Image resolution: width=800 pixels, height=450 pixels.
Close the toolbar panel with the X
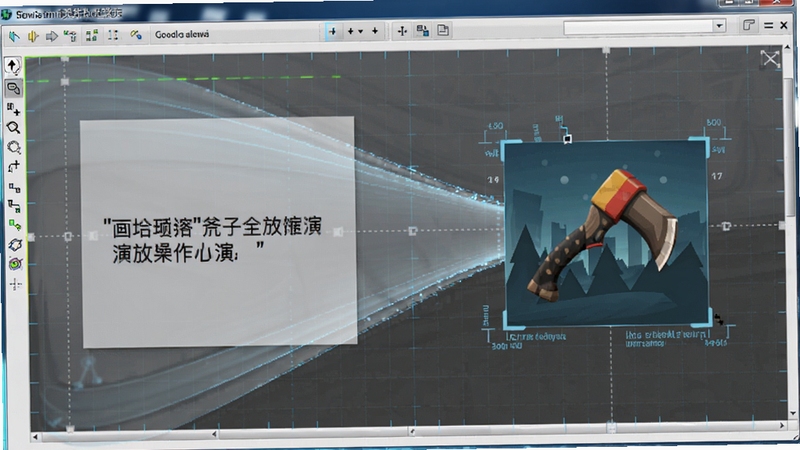coord(784,25)
